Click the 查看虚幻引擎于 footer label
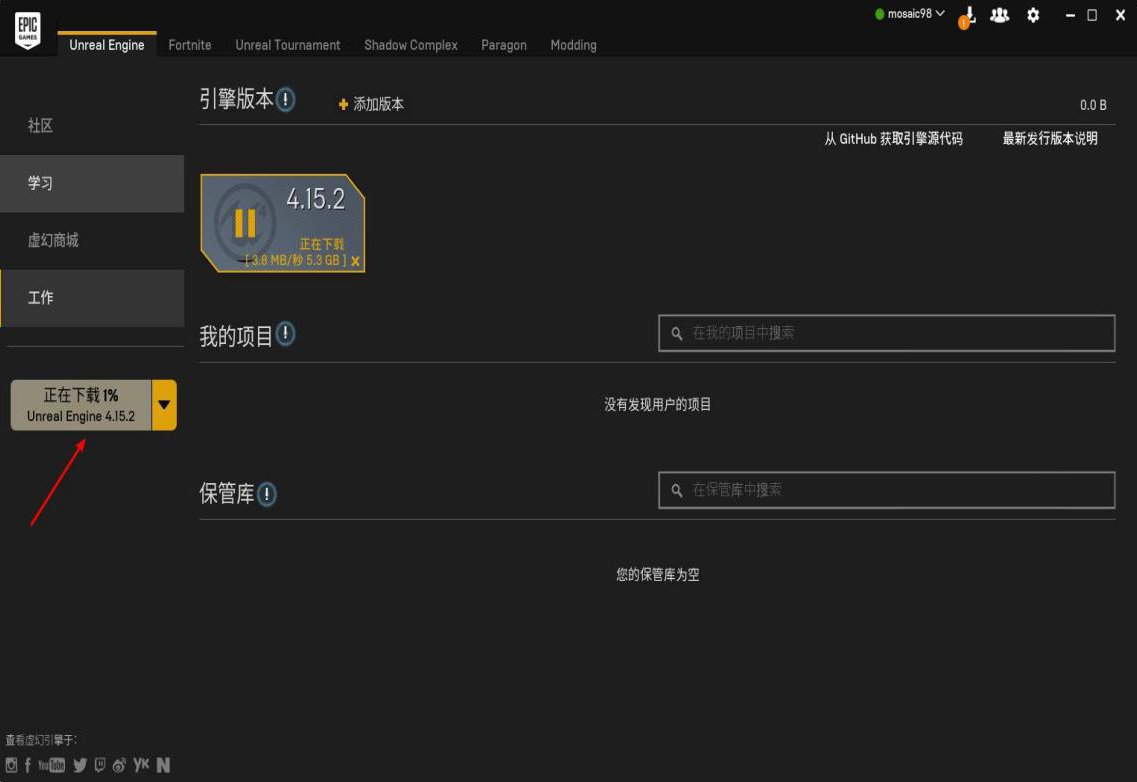1137x782 pixels. [x=41, y=740]
